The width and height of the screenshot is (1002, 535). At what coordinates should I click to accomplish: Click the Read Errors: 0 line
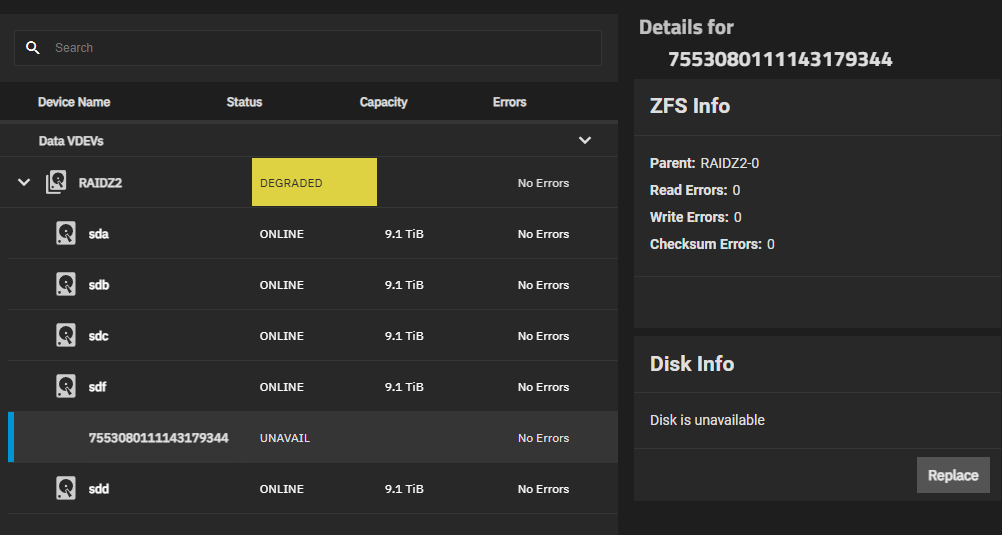pos(695,190)
